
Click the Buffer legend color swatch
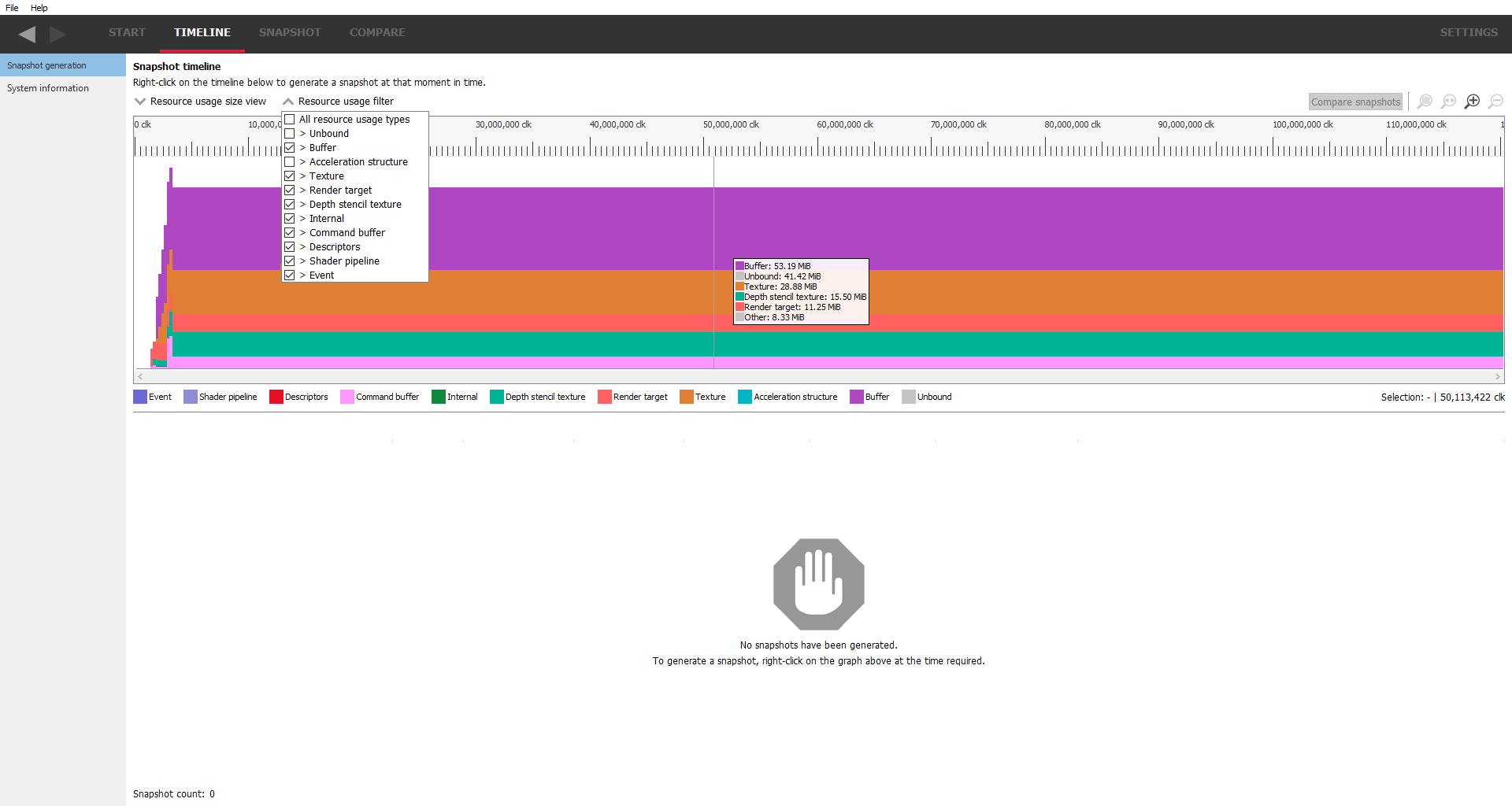(856, 397)
